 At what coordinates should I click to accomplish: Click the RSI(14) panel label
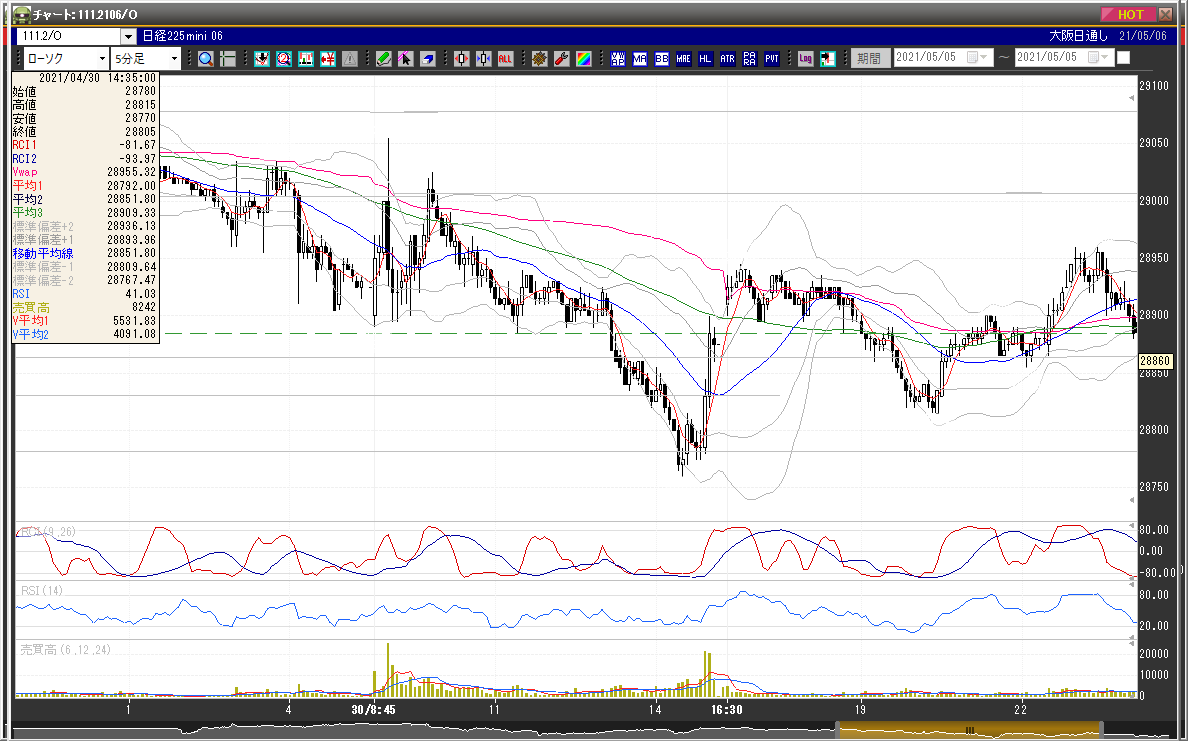tap(42, 590)
